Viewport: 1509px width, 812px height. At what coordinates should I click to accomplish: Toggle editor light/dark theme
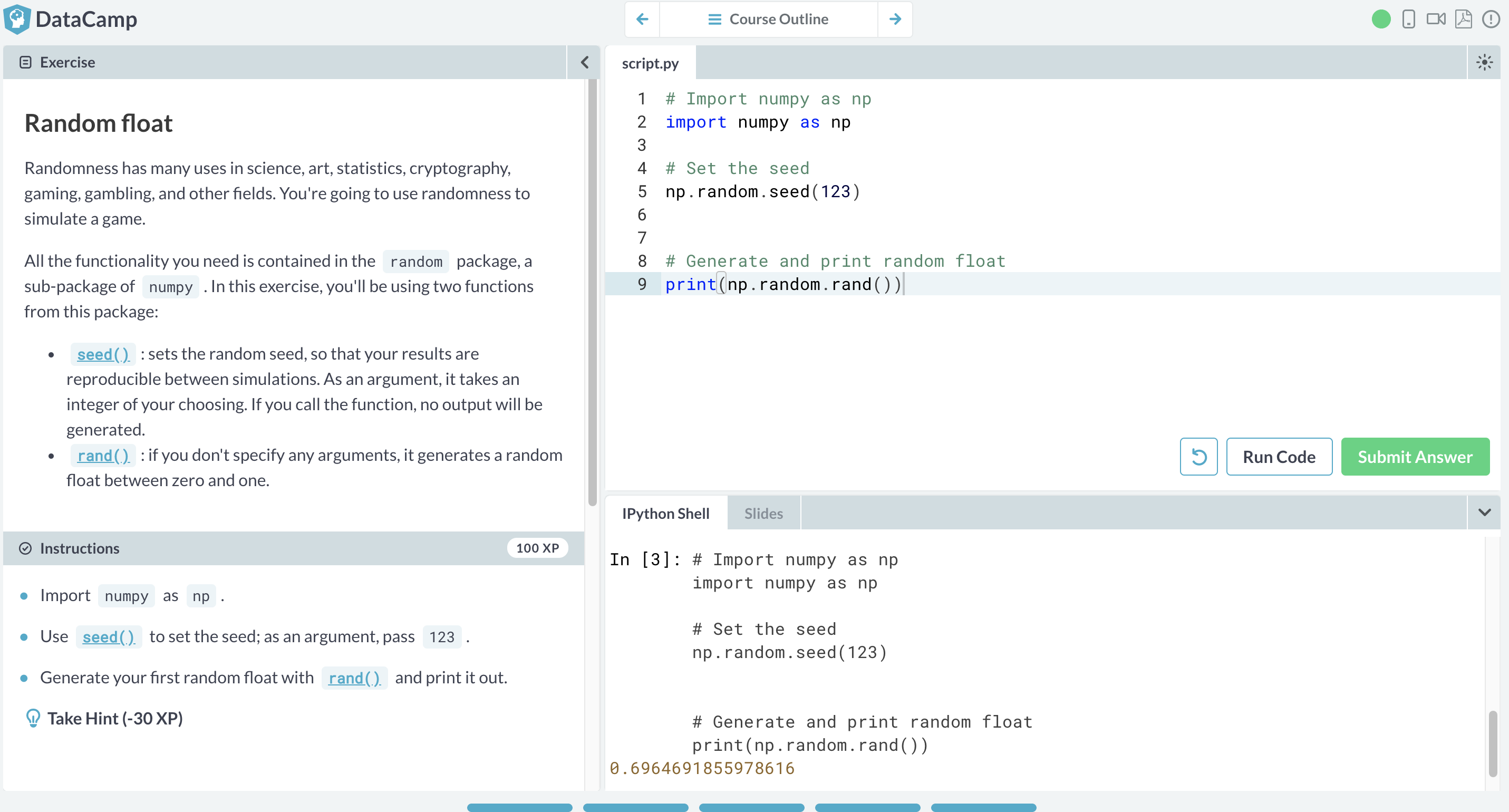(1484, 62)
